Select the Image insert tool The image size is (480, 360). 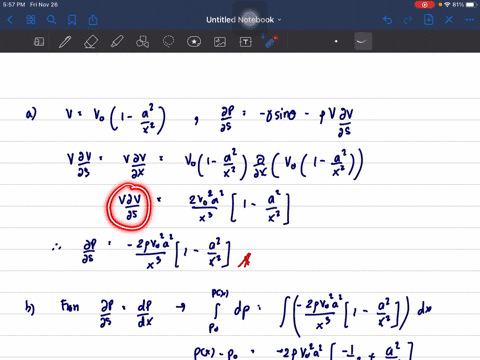(220, 42)
